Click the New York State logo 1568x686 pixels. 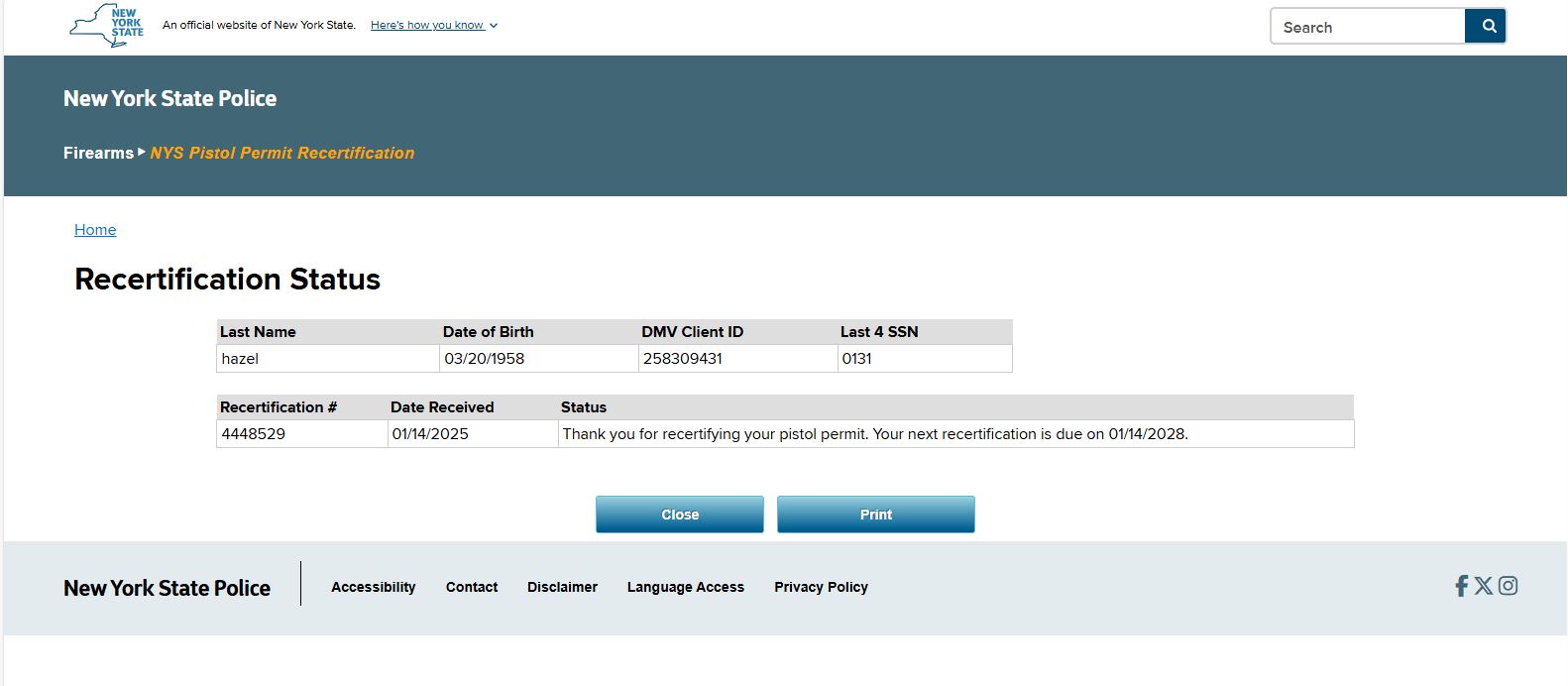tap(106, 25)
